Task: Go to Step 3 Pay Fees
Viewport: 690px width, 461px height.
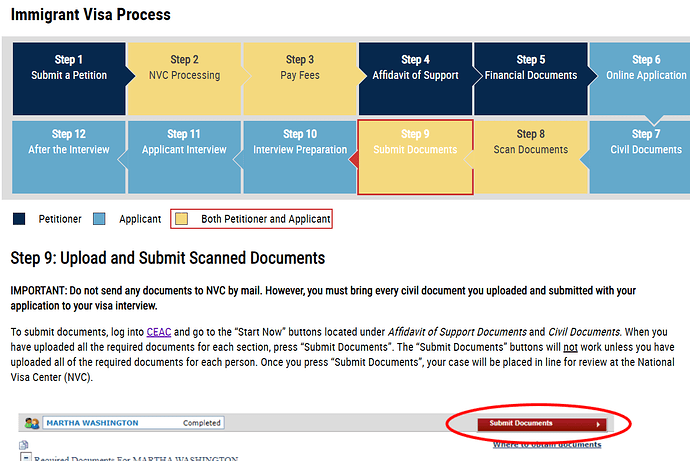Action: [x=300, y=79]
